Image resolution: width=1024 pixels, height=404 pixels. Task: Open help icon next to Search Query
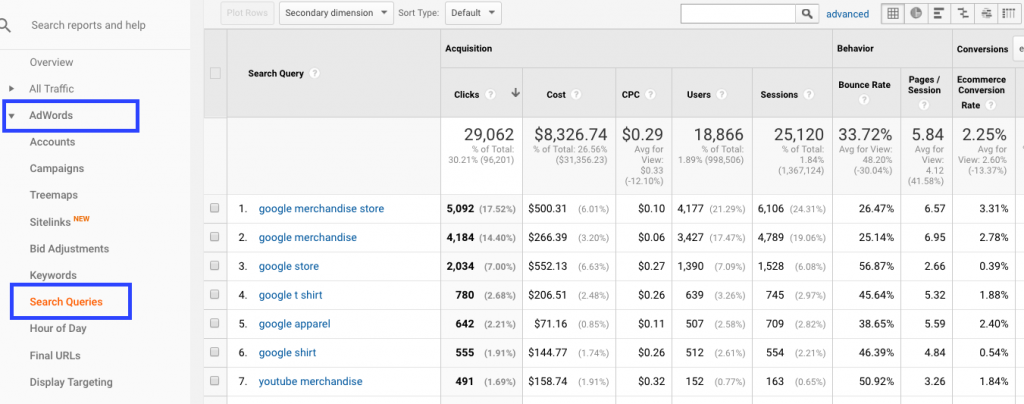click(315, 74)
